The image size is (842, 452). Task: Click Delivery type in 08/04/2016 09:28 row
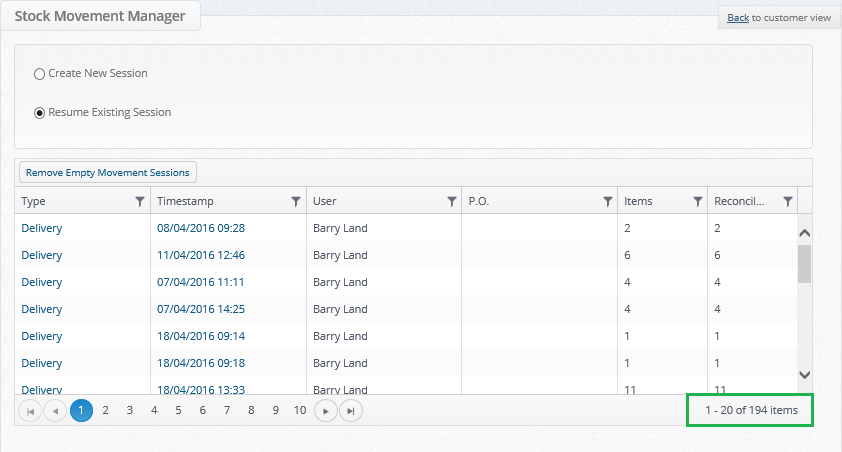[41, 228]
